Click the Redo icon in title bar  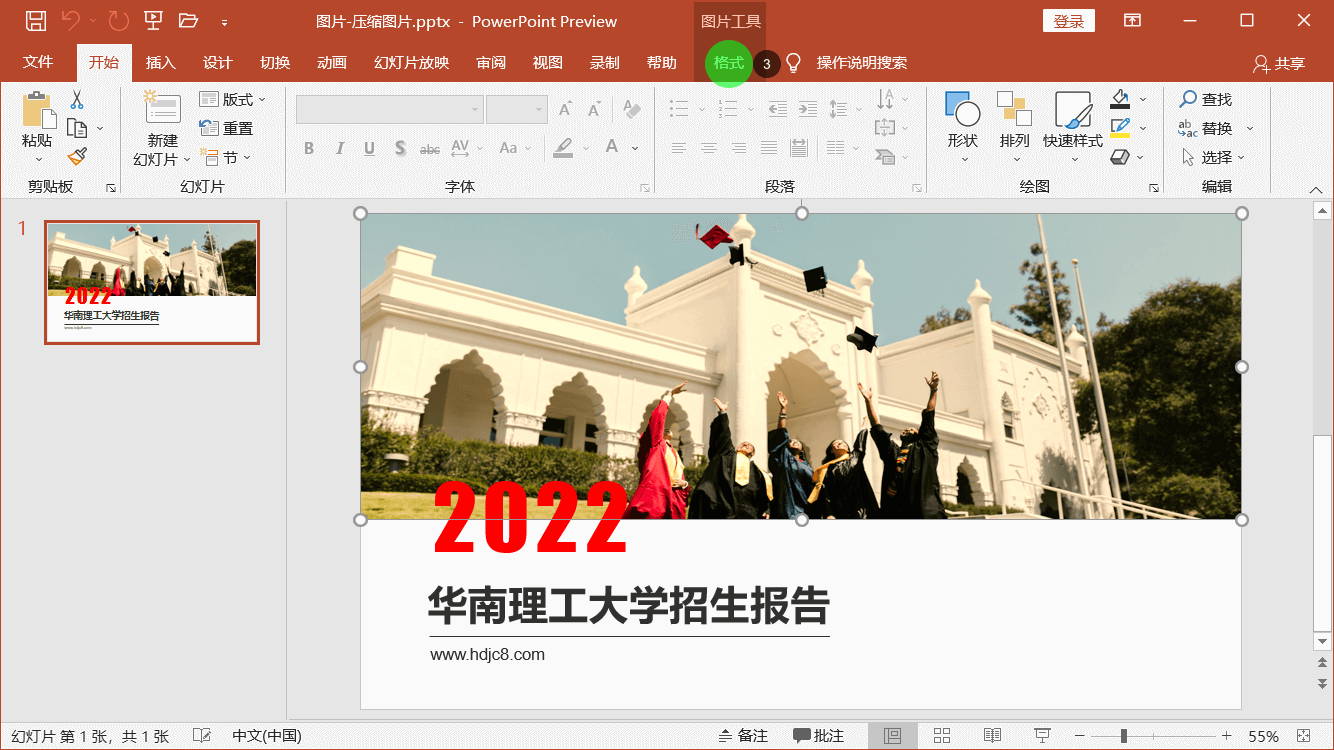pyautogui.click(x=118, y=20)
